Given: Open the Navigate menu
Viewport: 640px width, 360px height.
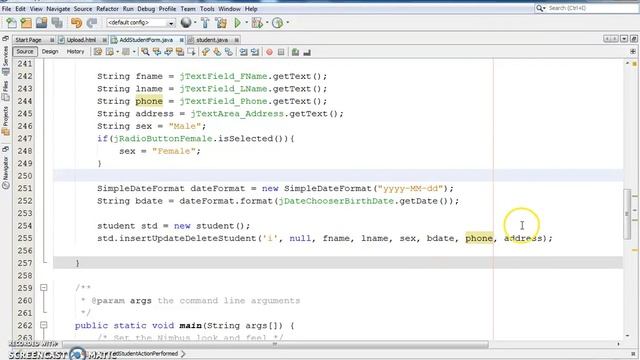Looking at the screenshot, I should point(58,9).
